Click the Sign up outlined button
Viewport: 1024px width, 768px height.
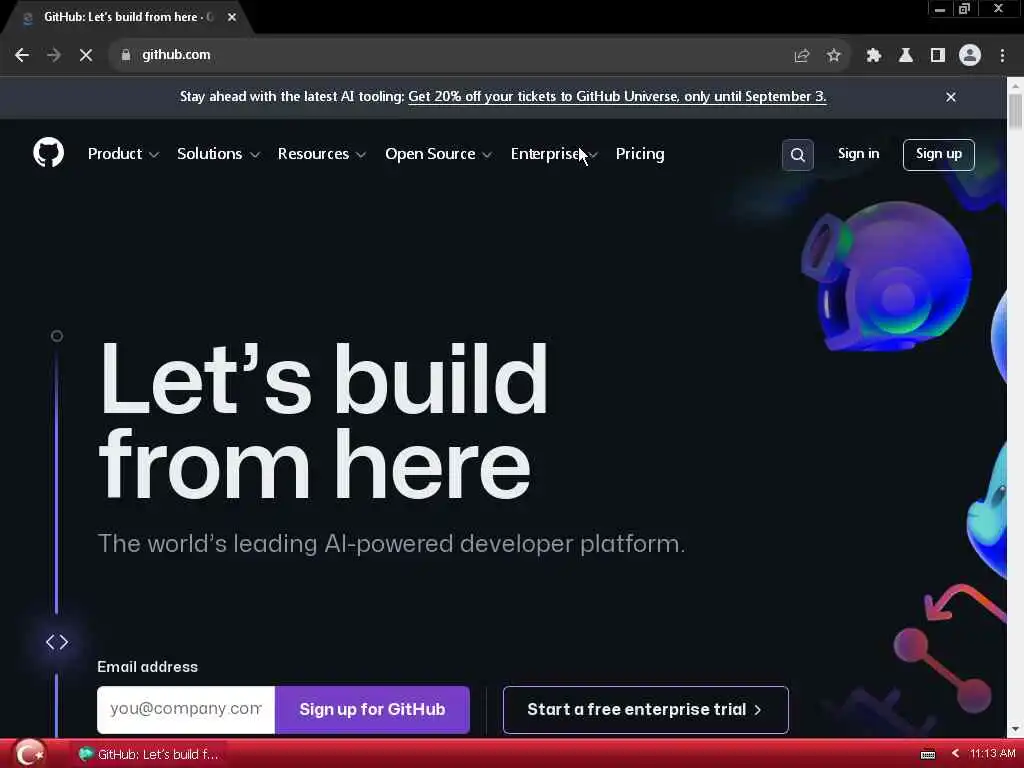click(x=938, y=155)
